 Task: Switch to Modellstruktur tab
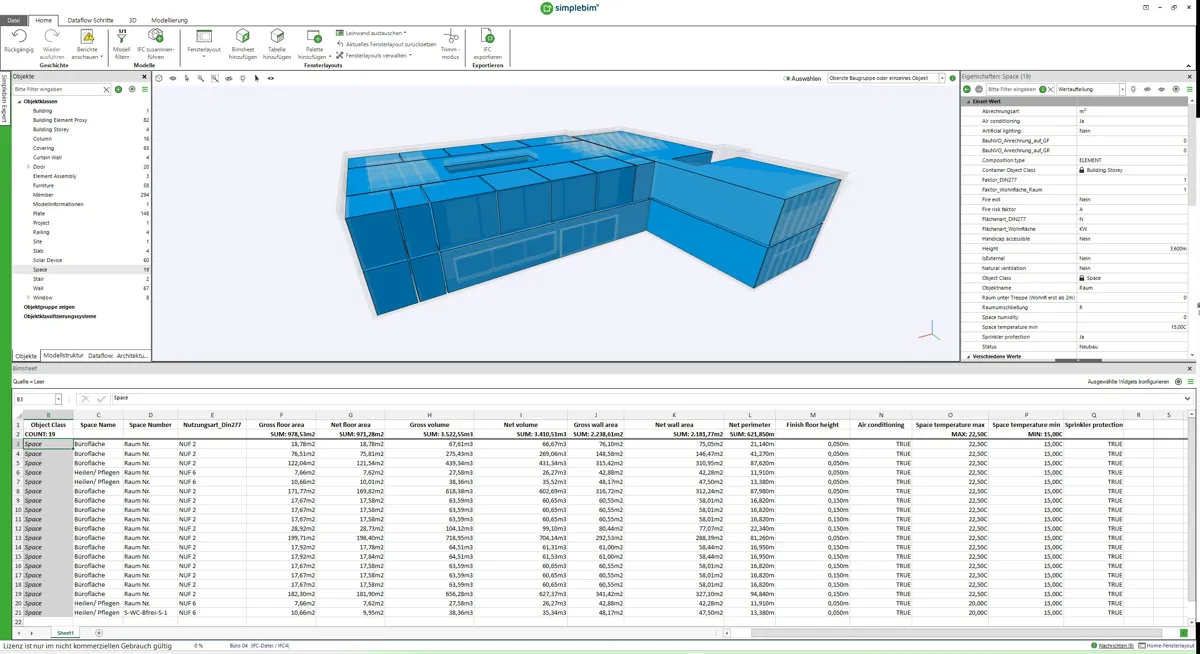[x=63, y=355]
